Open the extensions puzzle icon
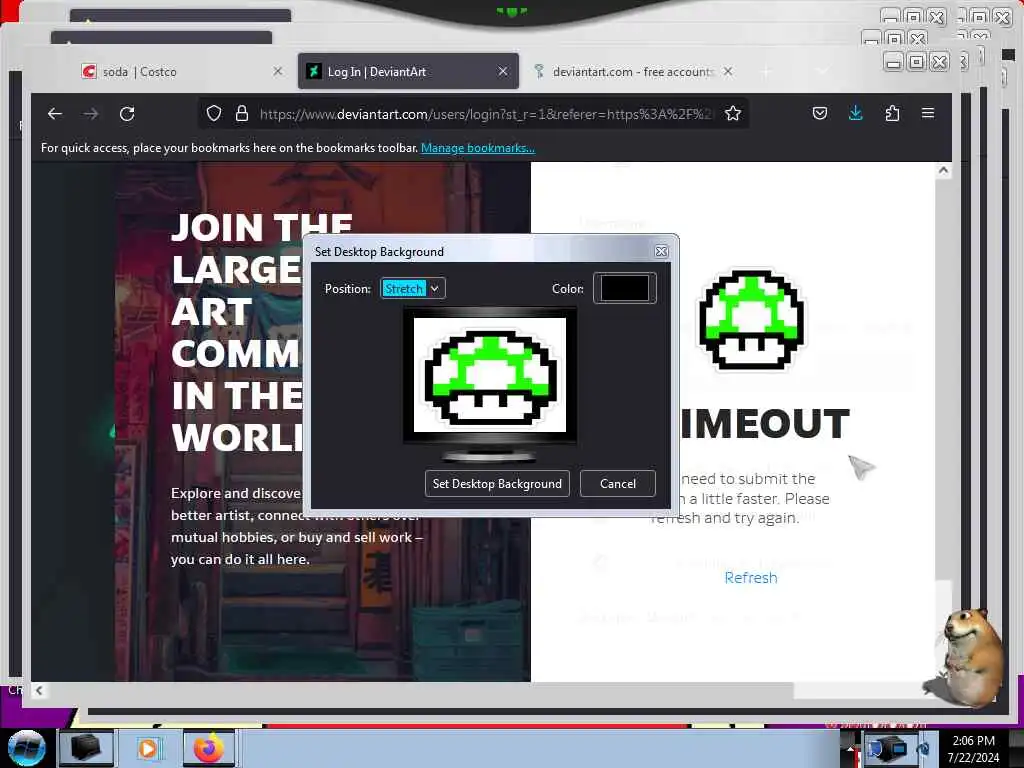The width and height of the screenshot is (1024, 768). pos(892,114)
